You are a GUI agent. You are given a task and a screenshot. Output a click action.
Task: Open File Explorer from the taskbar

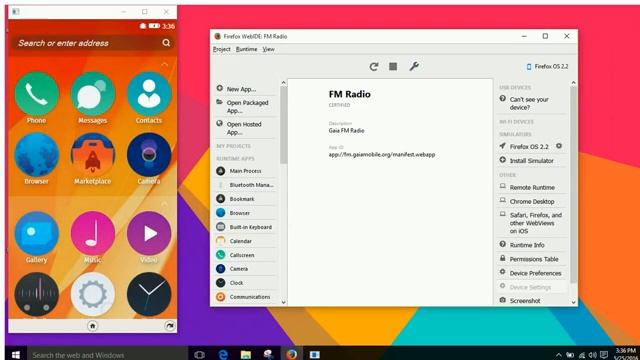coord(246,354)
